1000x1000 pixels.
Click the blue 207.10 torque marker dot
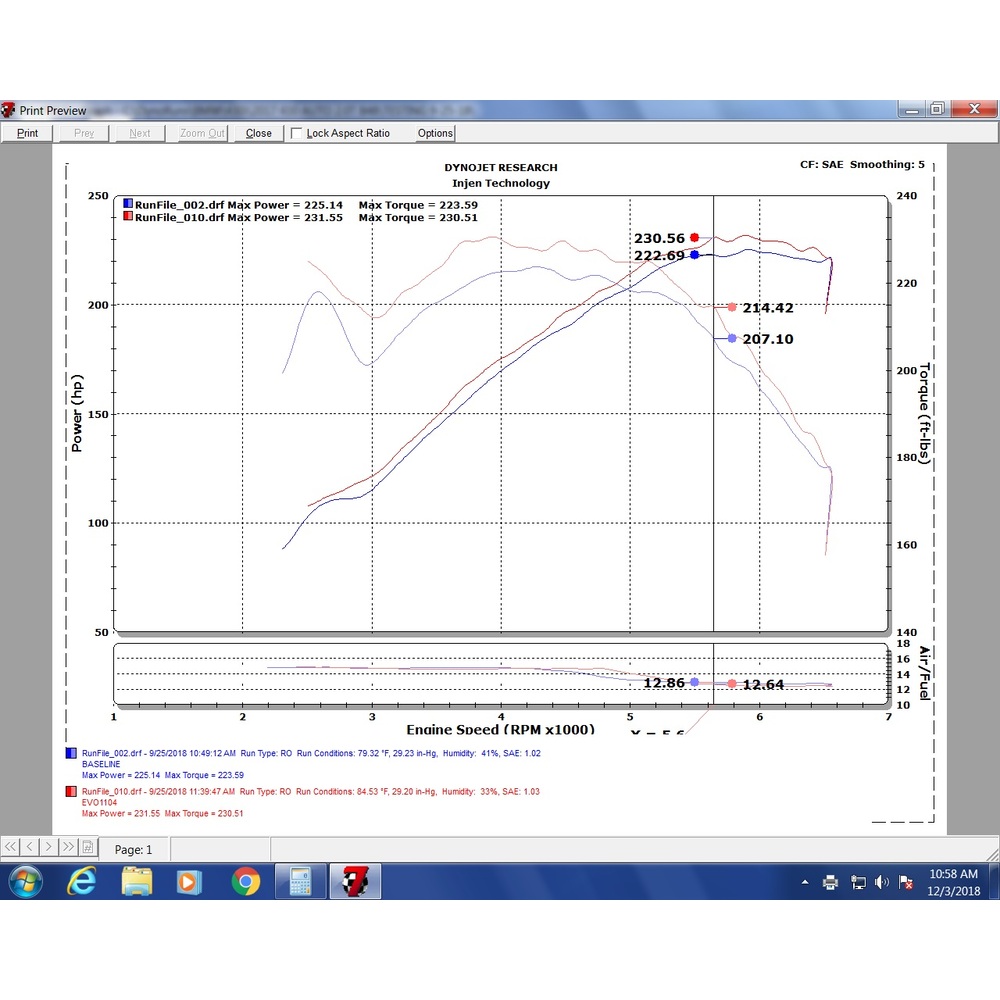(x=732, y=339)
